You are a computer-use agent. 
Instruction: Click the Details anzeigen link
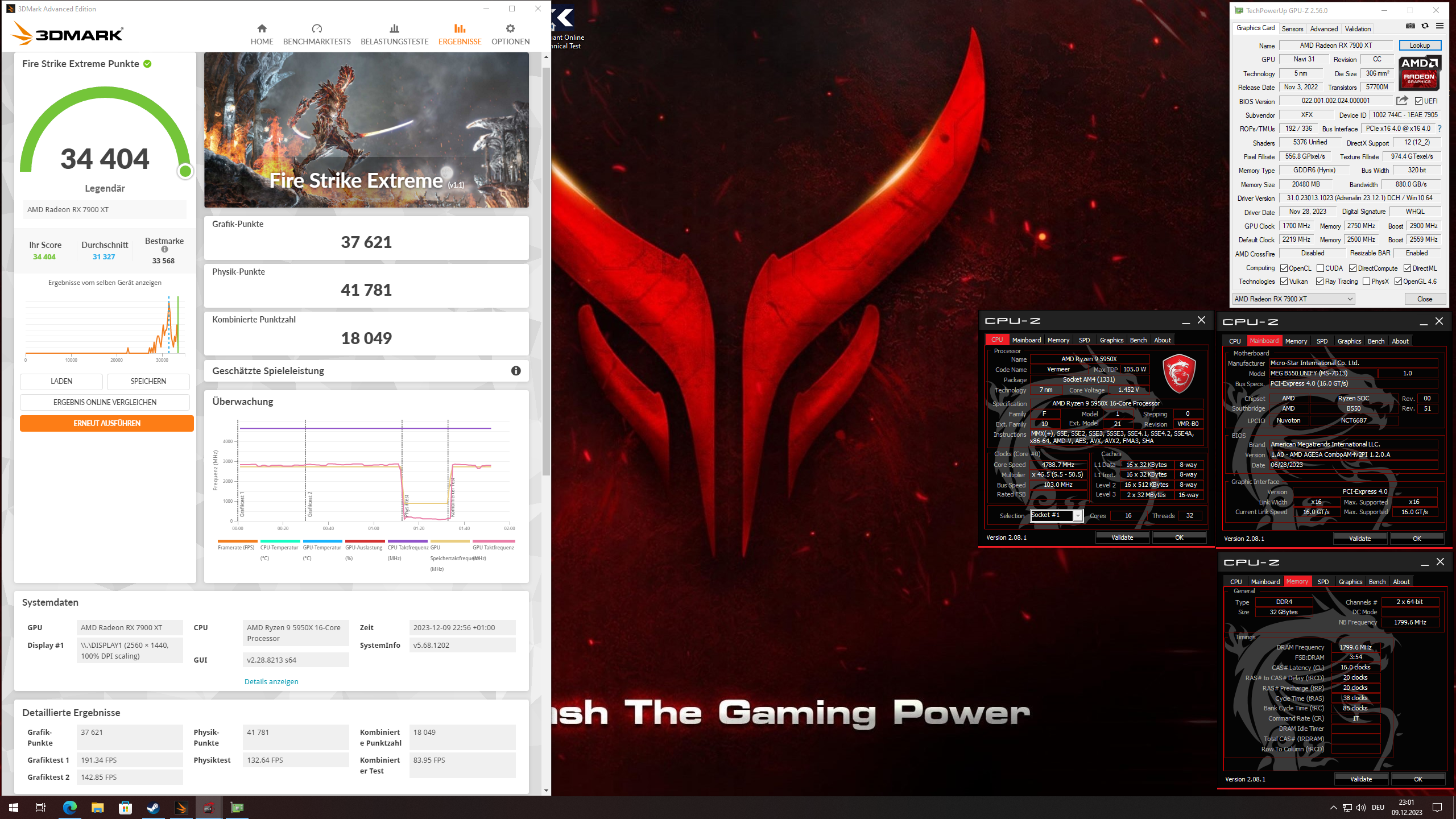[271, 681]
